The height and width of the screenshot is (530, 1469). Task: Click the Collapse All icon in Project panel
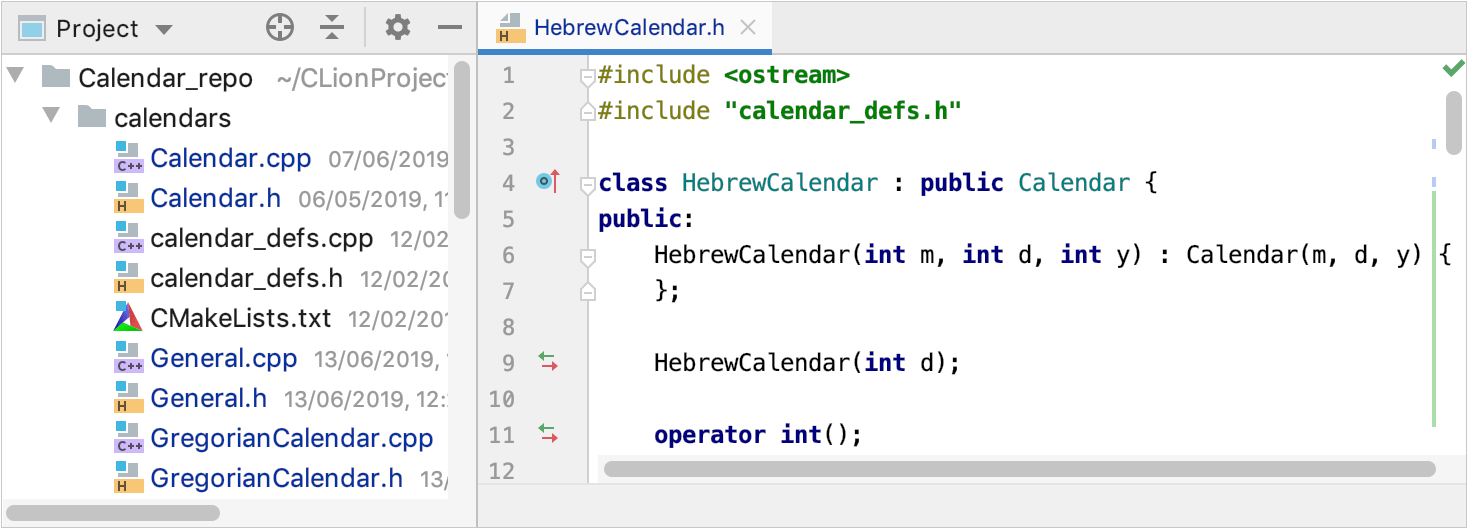tap(332, 28)
